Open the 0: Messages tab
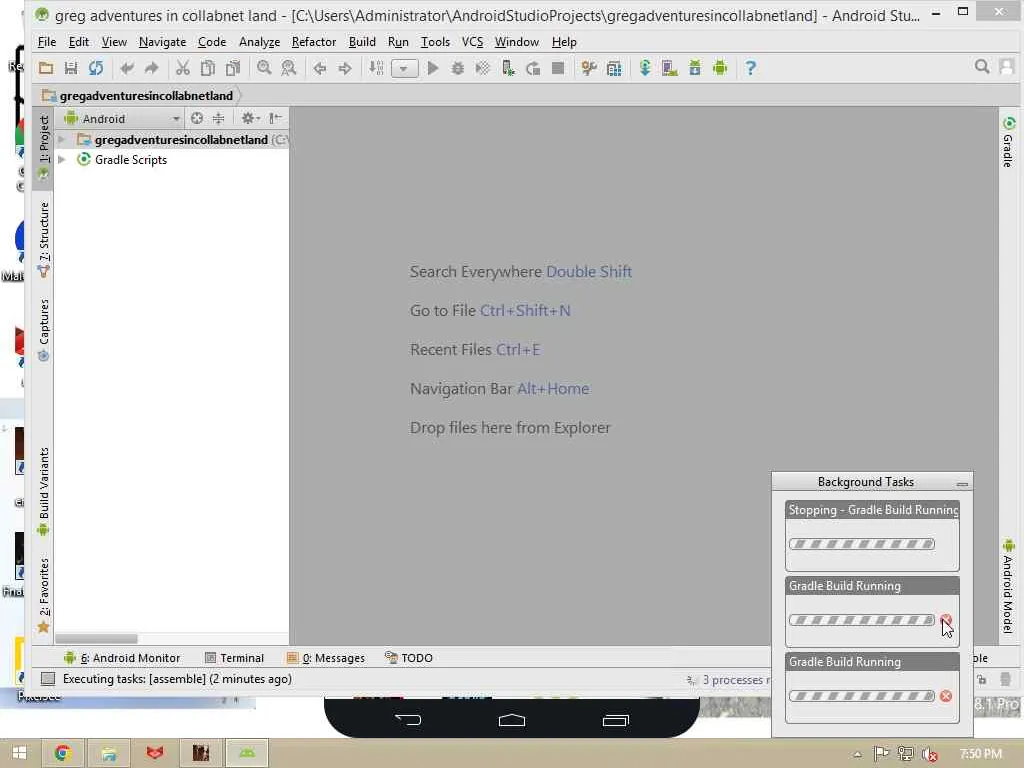The image size is (1024, 768). tap(326, 658)
